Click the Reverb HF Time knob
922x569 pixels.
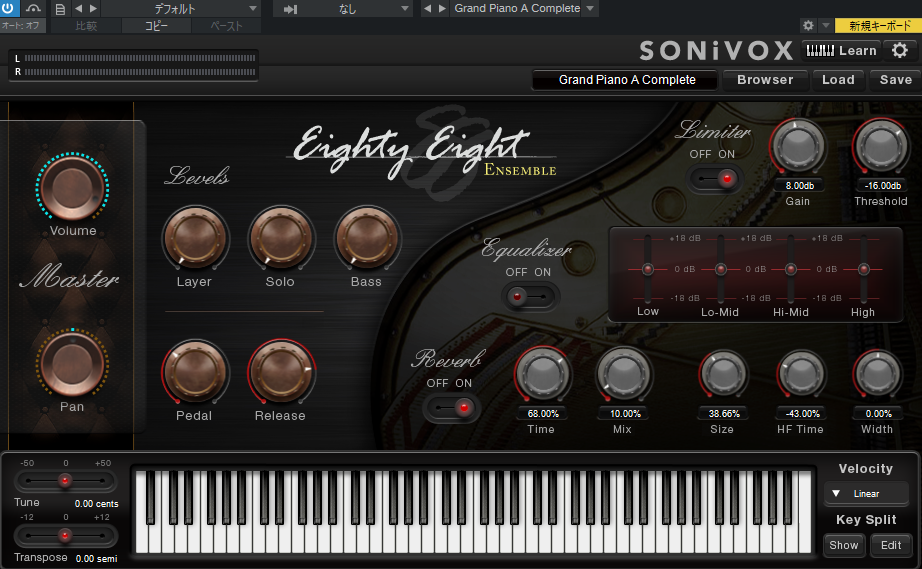click(x=801, y=374)
